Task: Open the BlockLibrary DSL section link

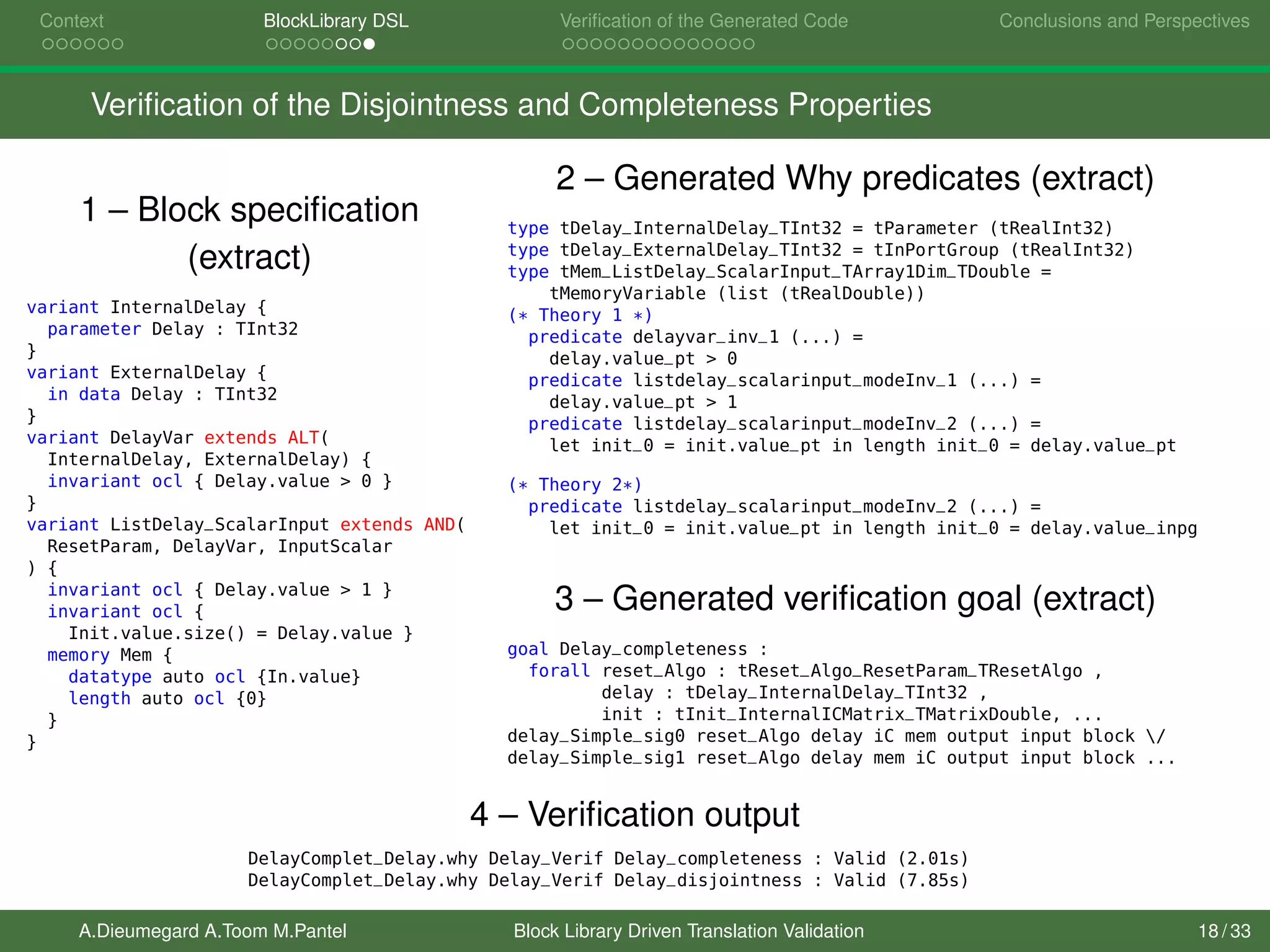Action: tap(335, 20)
